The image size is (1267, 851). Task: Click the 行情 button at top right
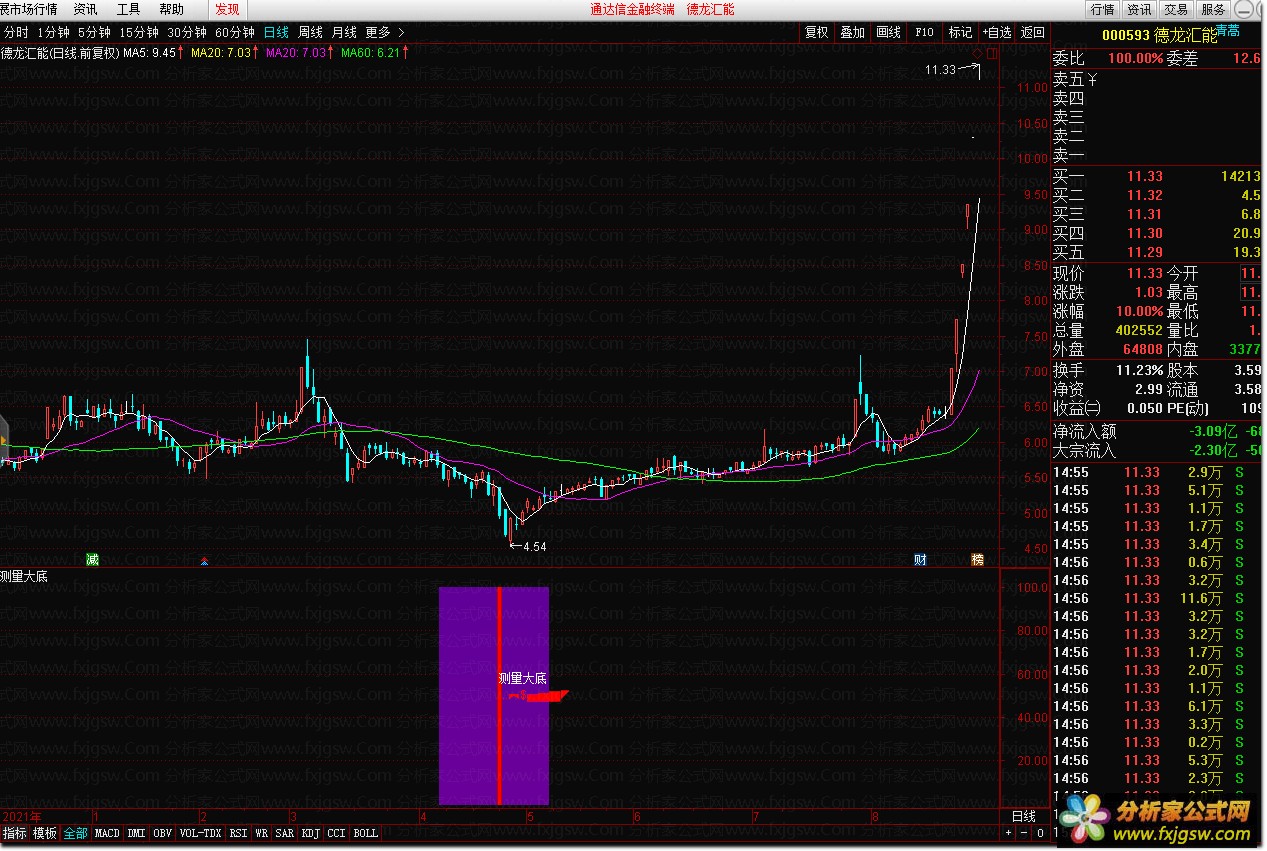[1103, 9]
